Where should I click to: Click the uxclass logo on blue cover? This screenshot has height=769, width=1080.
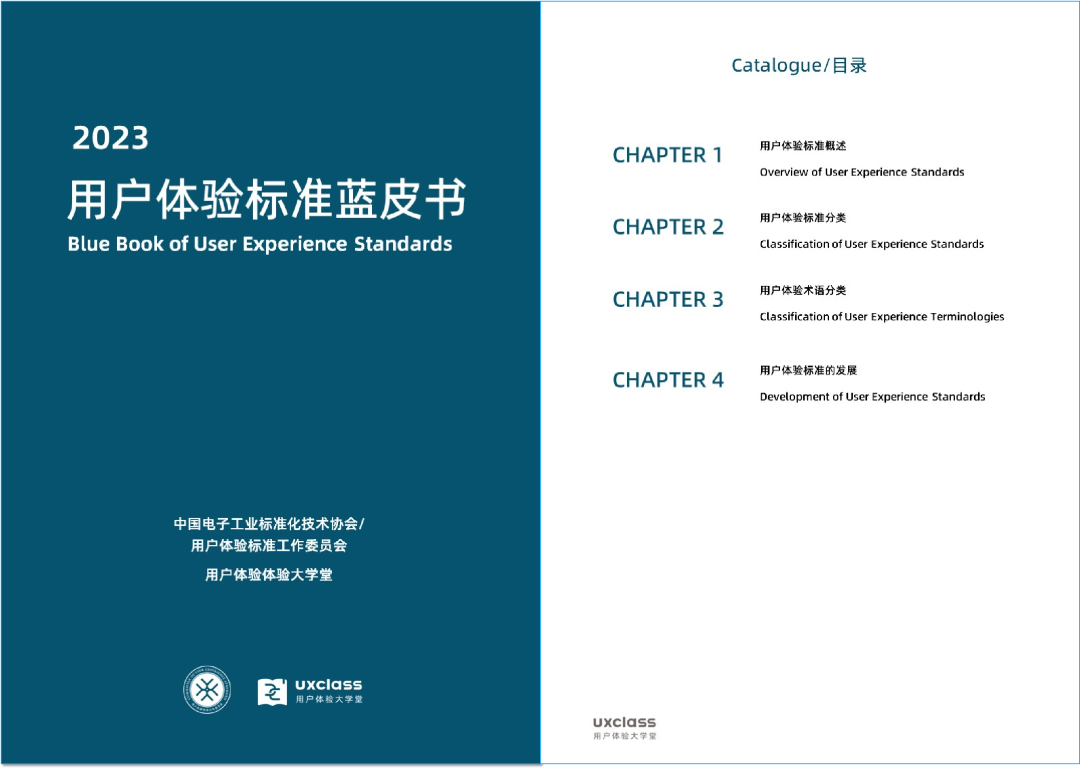coord(310,691)
